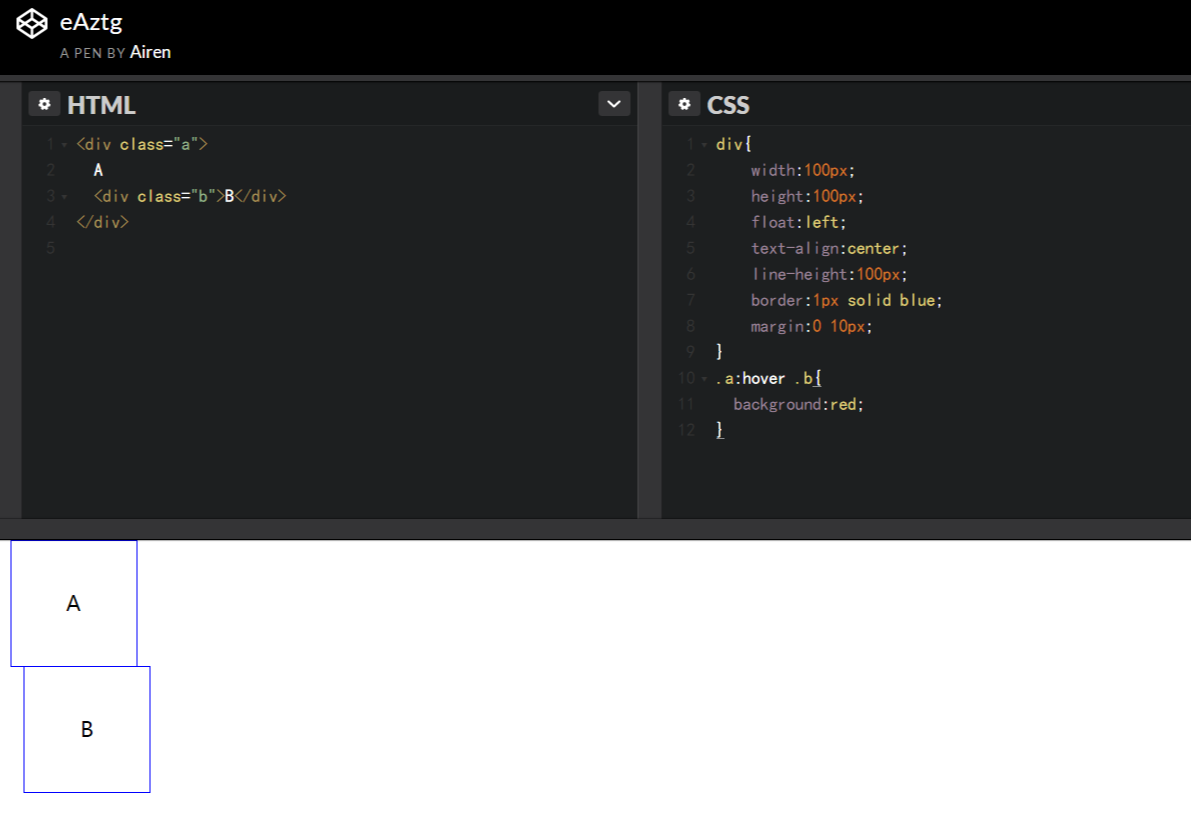
Task: Open the HTML panel settings gear
Action: click(43, 103)
